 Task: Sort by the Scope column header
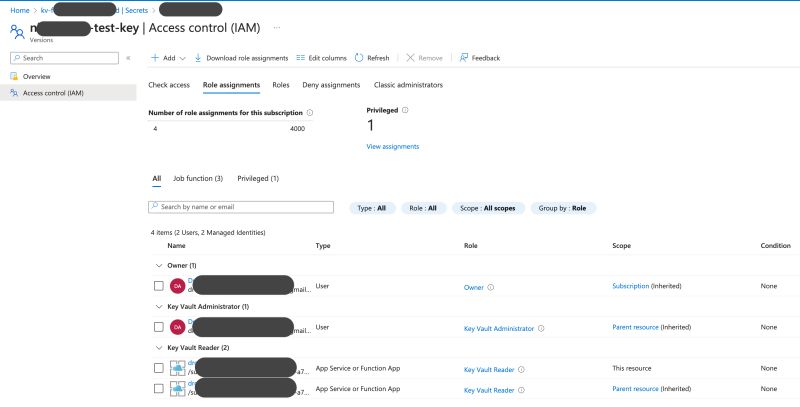click(x=621, y=245)
